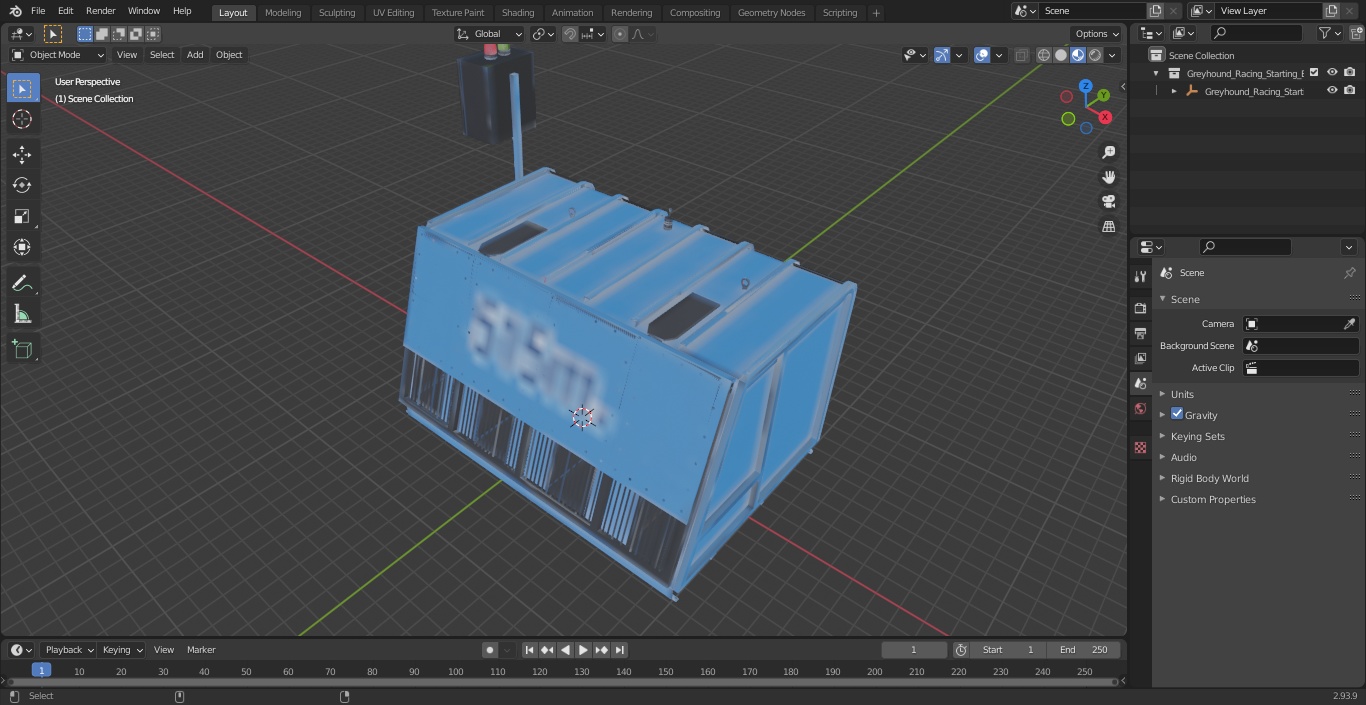The height and width of the screenshot is (705, 1366).
Task: Disable rendering for Greyhound_Racing_Start object
Action: pyautogui.click(x=1350, y=90)
